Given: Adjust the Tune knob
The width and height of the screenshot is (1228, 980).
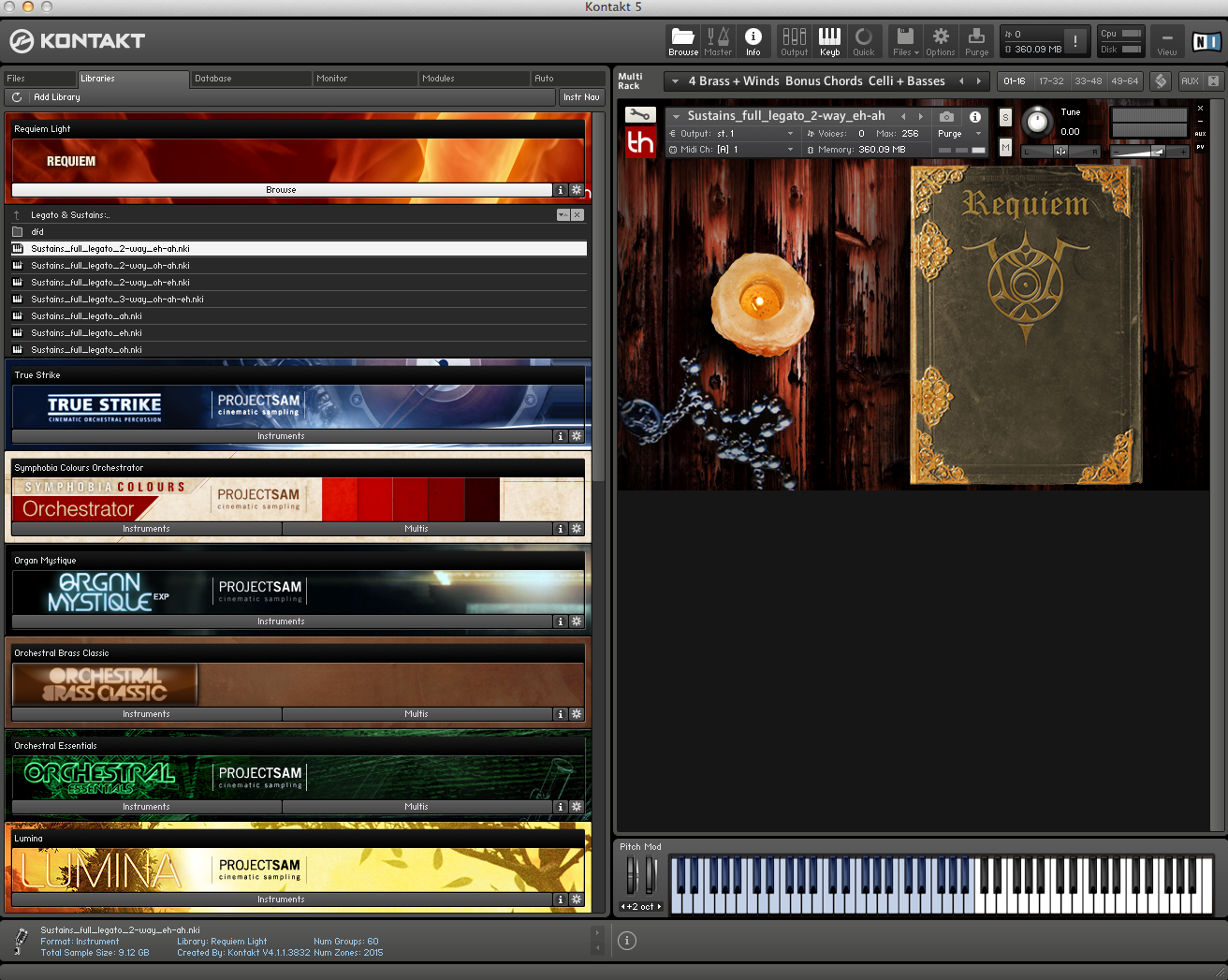Looking at the screenshot, I should 1036,122.
